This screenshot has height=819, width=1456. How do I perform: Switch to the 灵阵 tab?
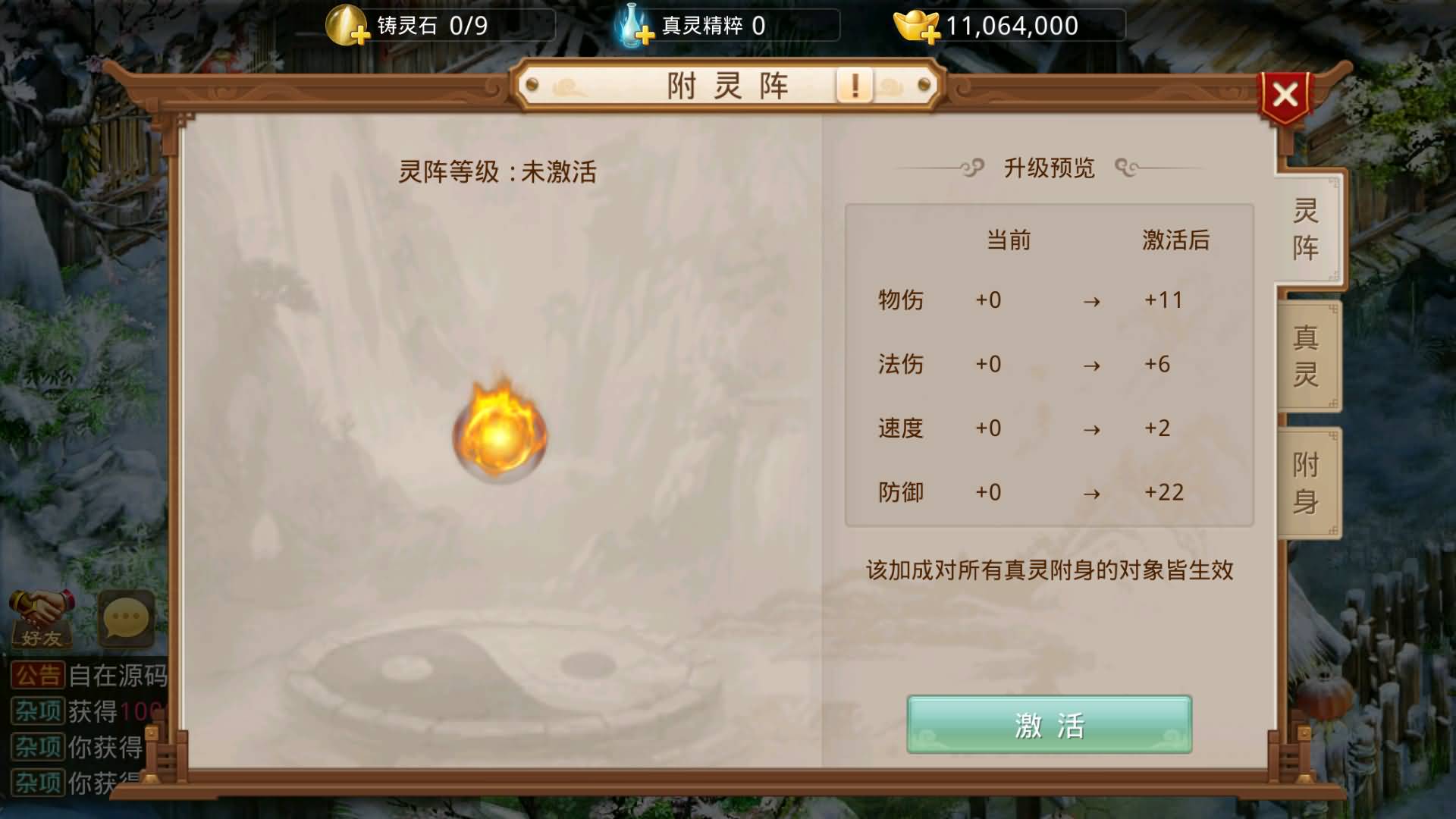(x=1307, y=230)
